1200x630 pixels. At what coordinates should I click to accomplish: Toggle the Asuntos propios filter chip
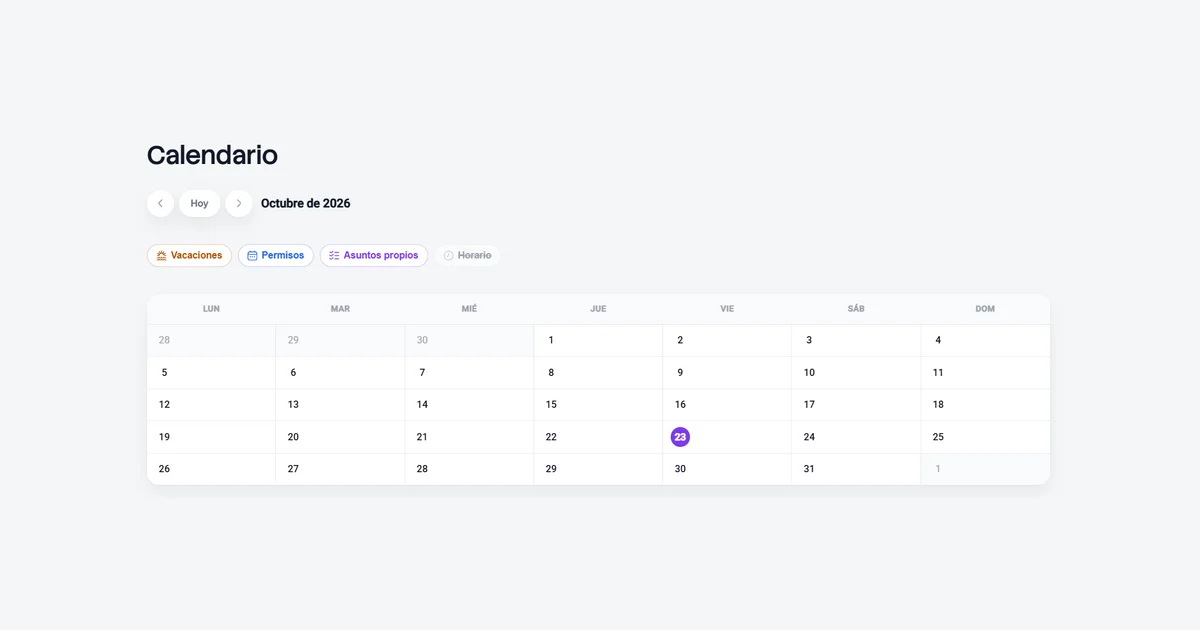pyautogui.click(x=374, y=256)
